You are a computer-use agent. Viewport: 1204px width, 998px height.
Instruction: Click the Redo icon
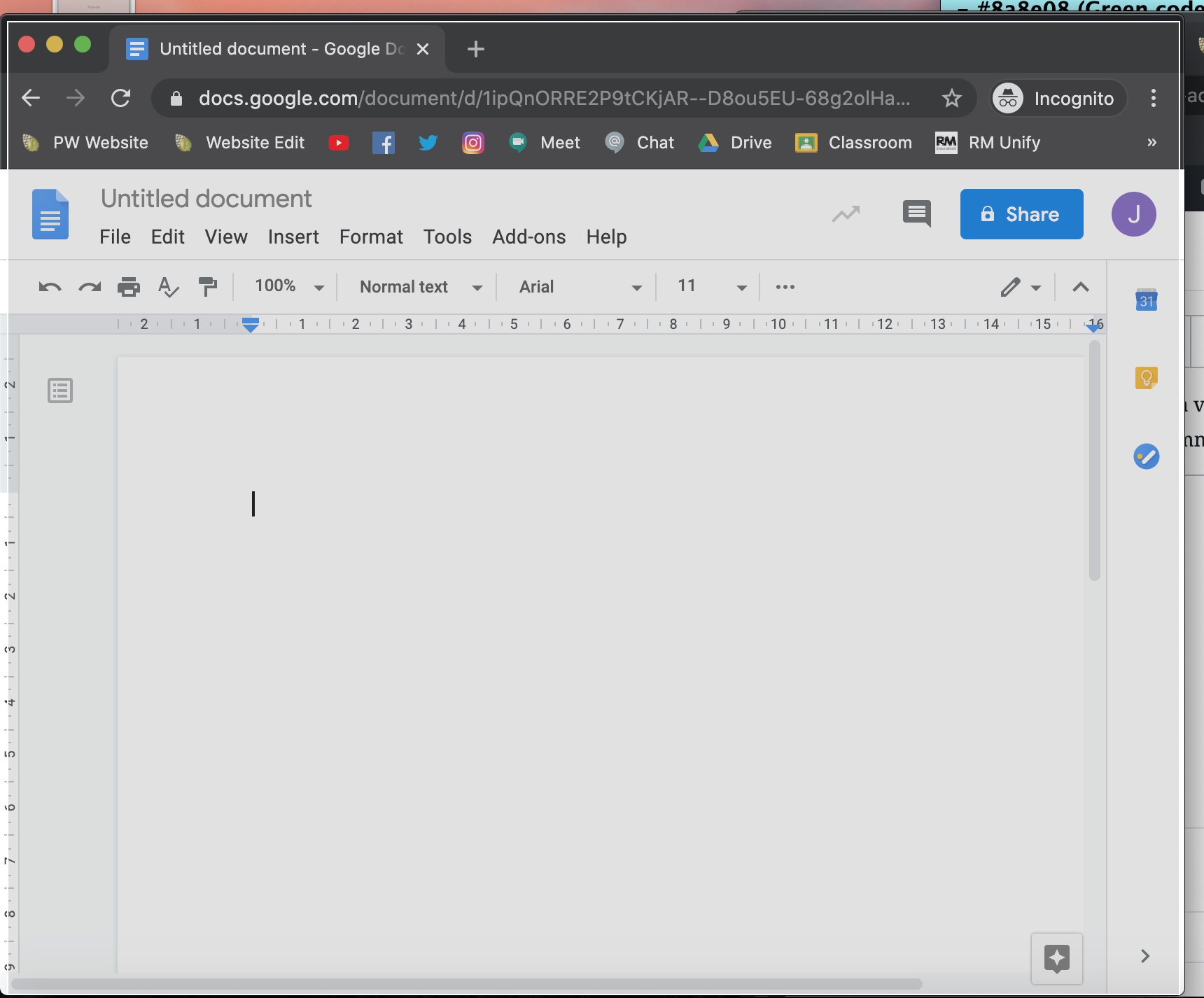(89, 286)
